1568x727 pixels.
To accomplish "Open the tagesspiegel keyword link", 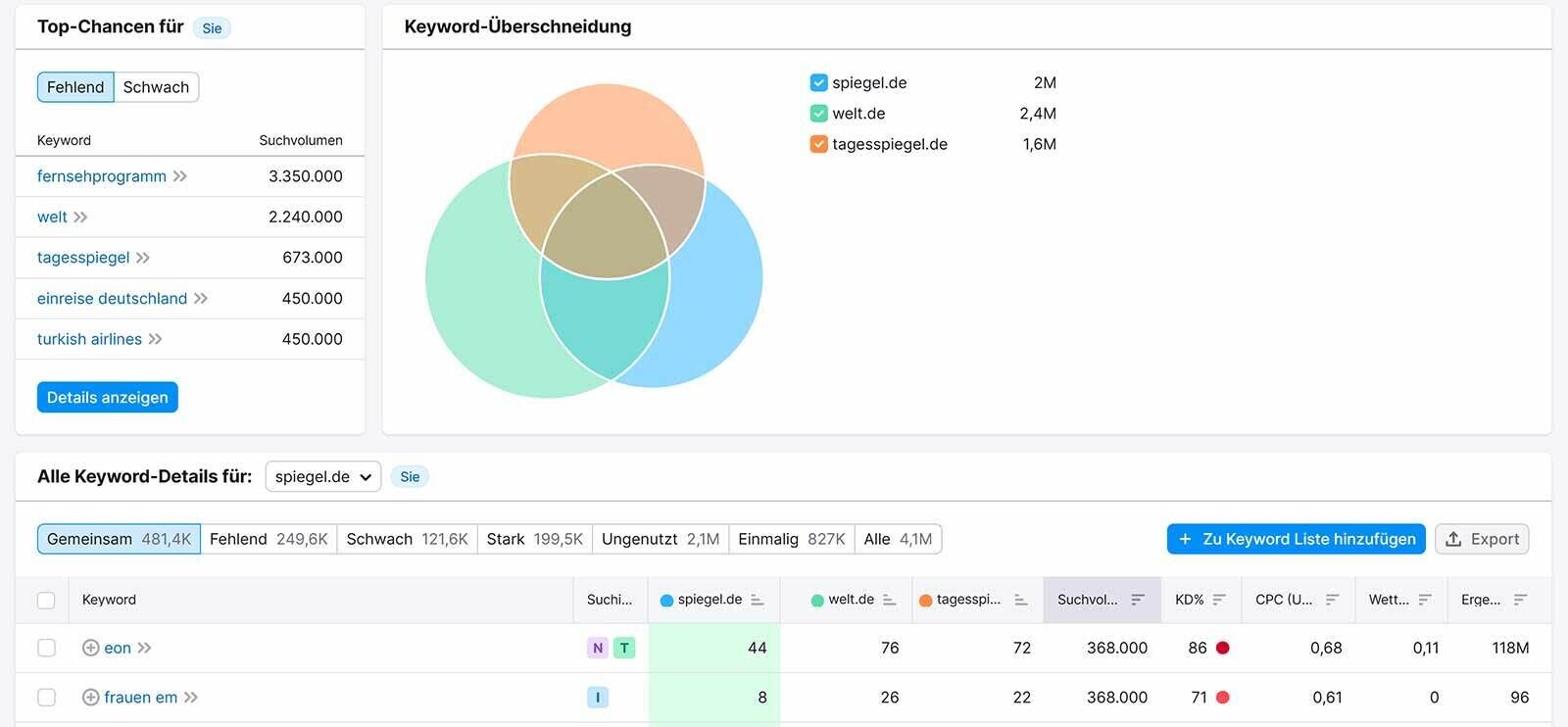I will tap(83, 258).
